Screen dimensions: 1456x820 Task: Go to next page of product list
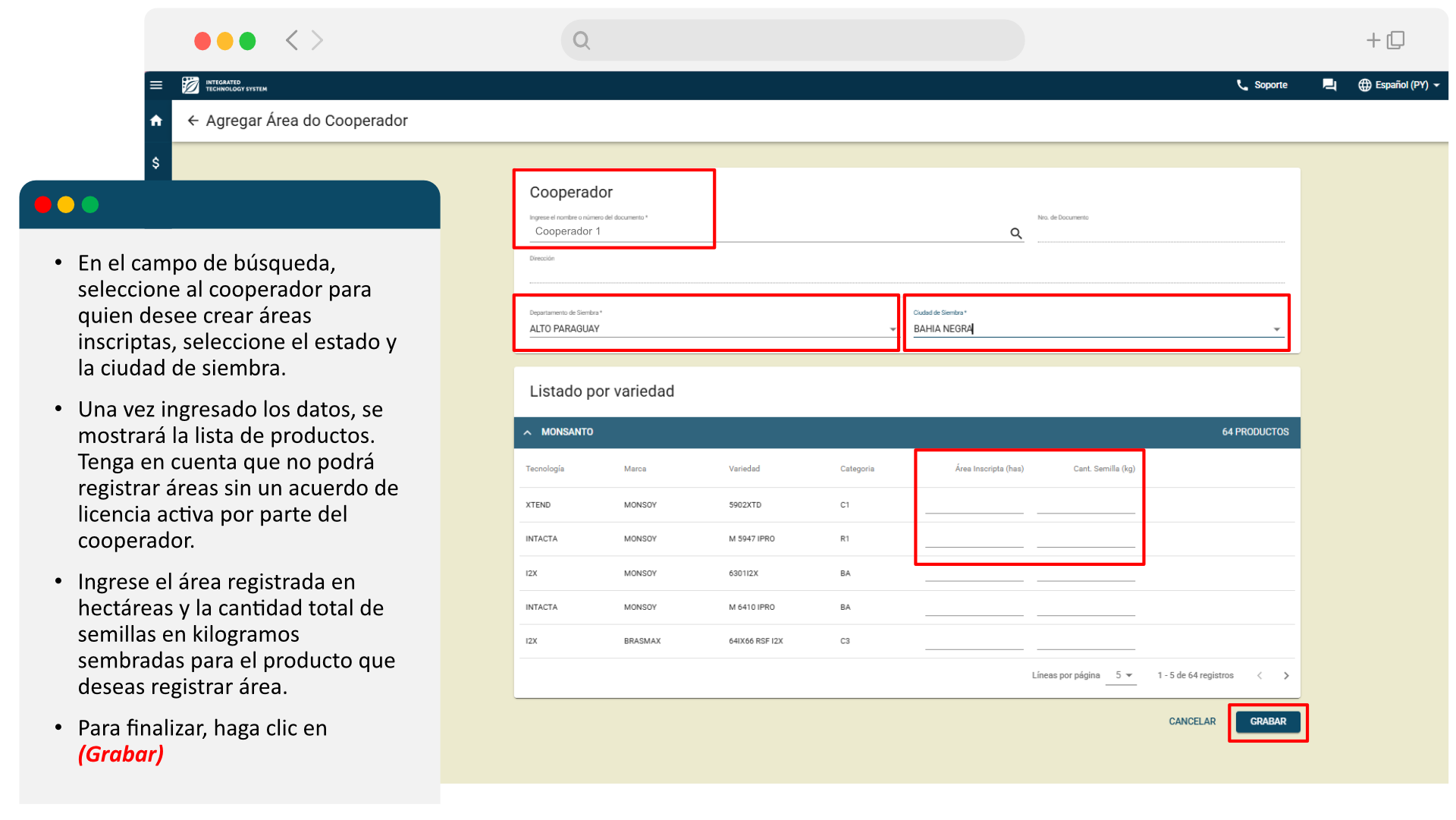click(1286, 675)
